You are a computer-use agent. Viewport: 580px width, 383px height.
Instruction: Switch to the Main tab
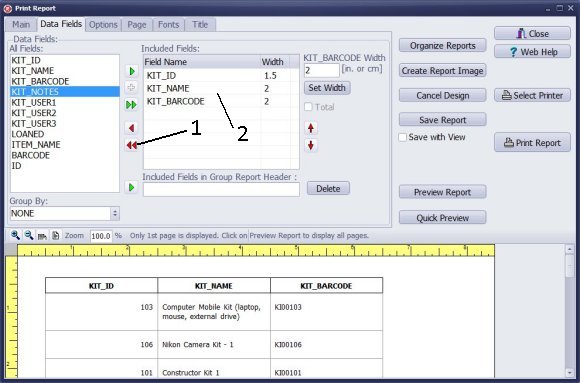21,25
